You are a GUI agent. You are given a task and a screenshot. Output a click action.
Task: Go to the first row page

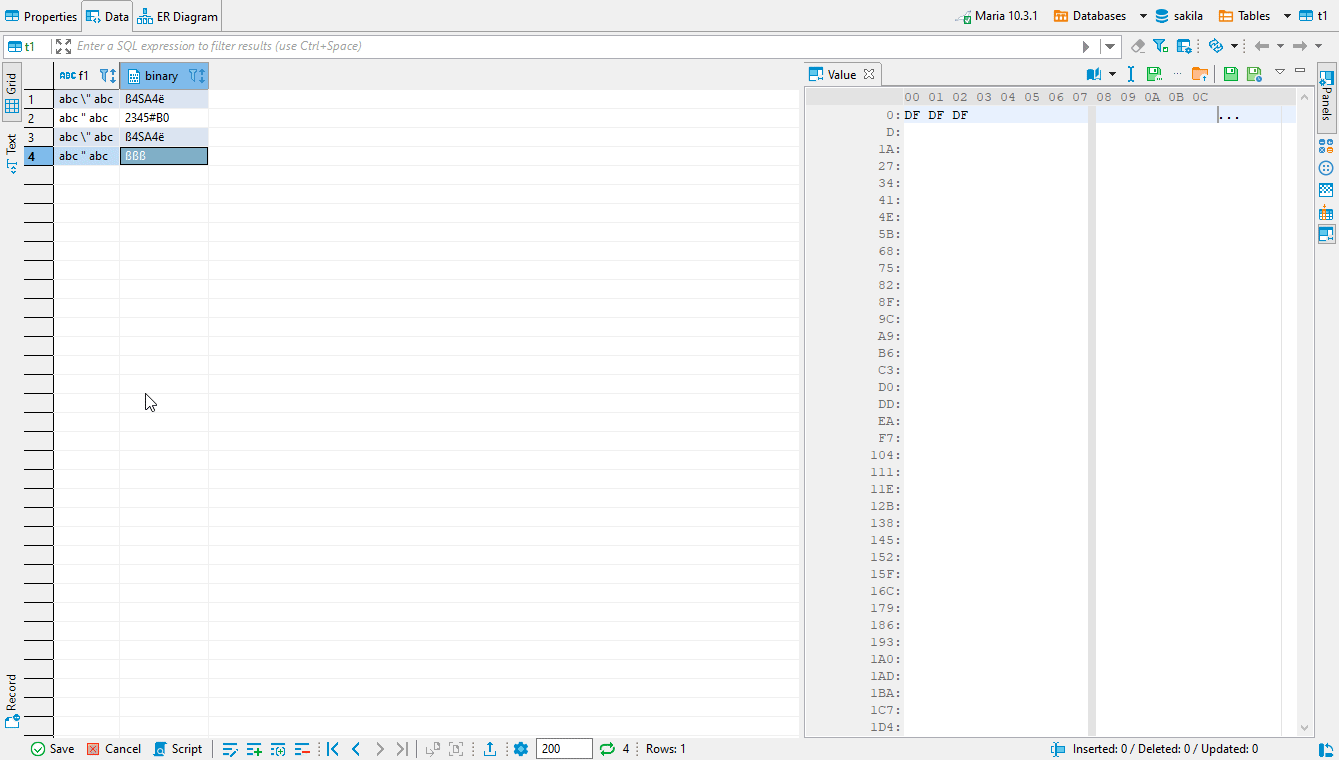[x=333, y=749]
